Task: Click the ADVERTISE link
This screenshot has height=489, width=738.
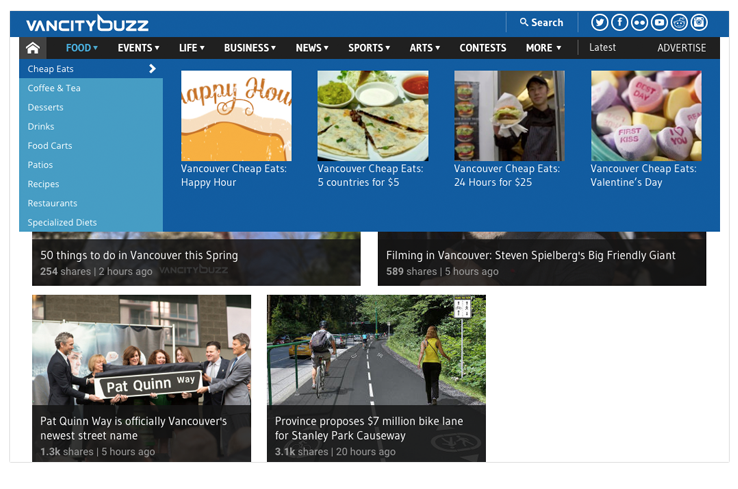Action: 682,48
